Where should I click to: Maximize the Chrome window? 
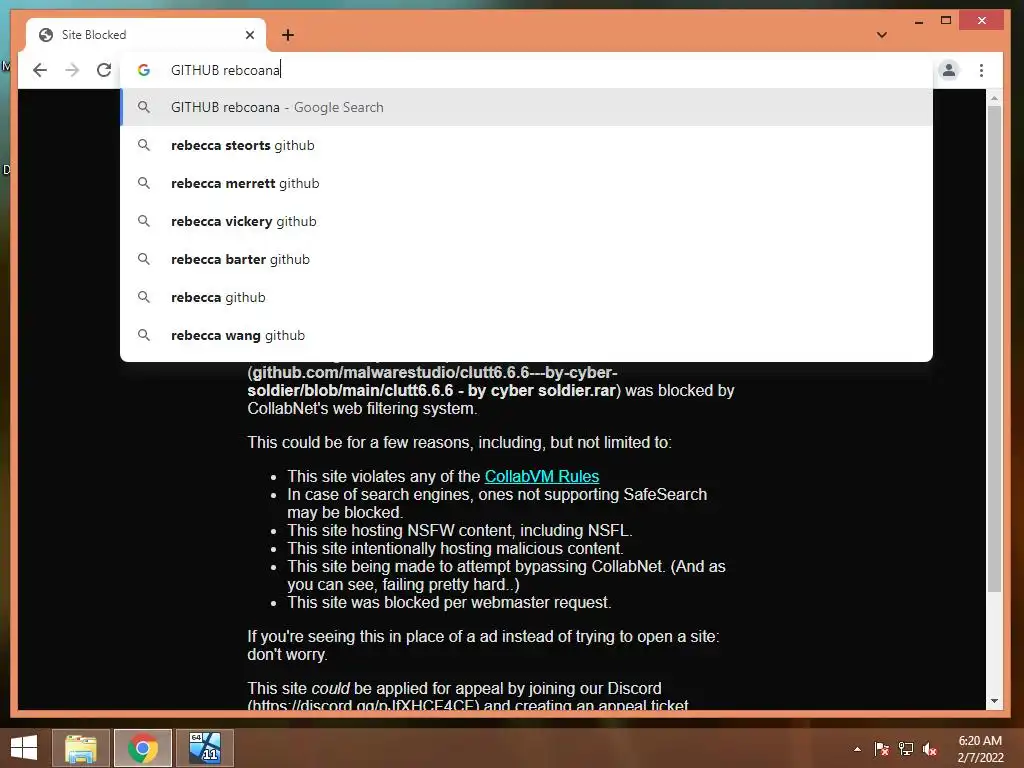tap(946, 21)
